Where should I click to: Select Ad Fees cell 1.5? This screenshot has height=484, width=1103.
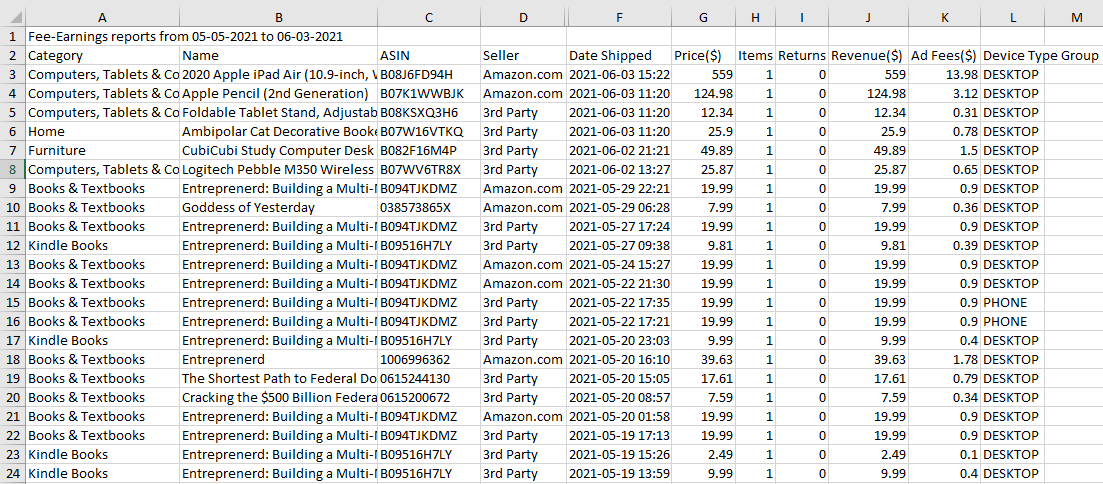944,151
